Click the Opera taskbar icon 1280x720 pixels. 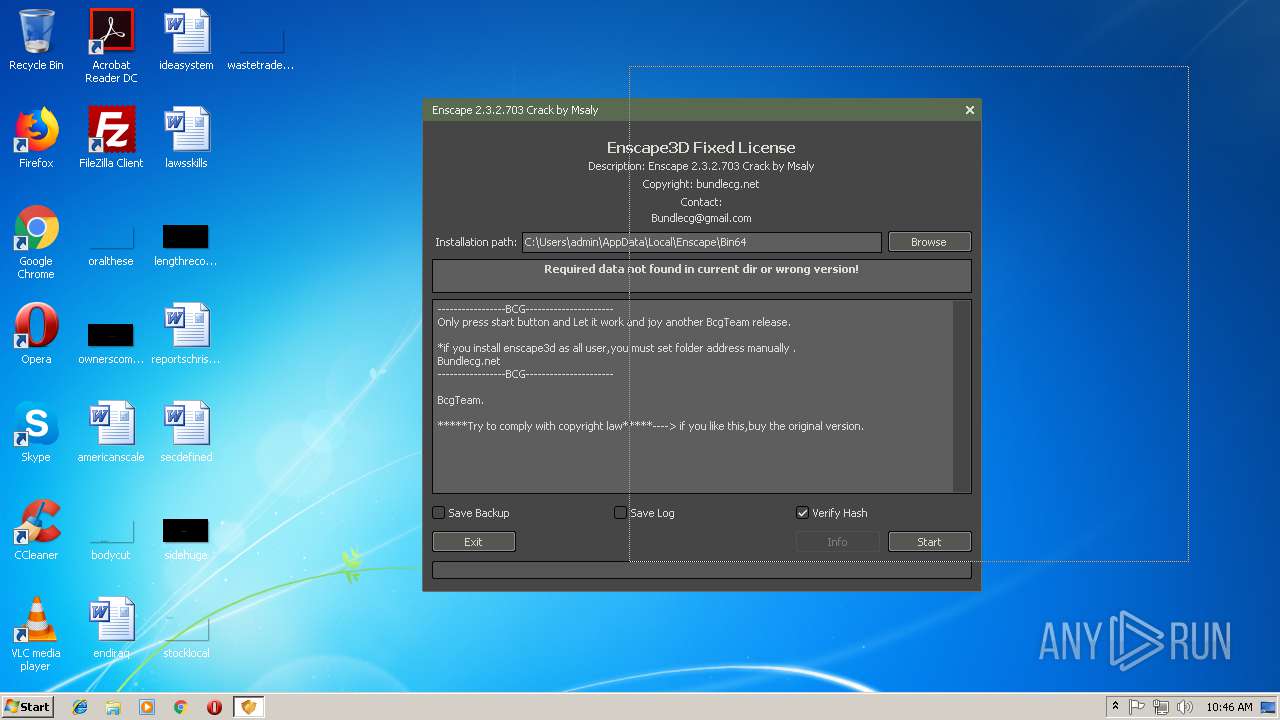[x=214, y=707]
